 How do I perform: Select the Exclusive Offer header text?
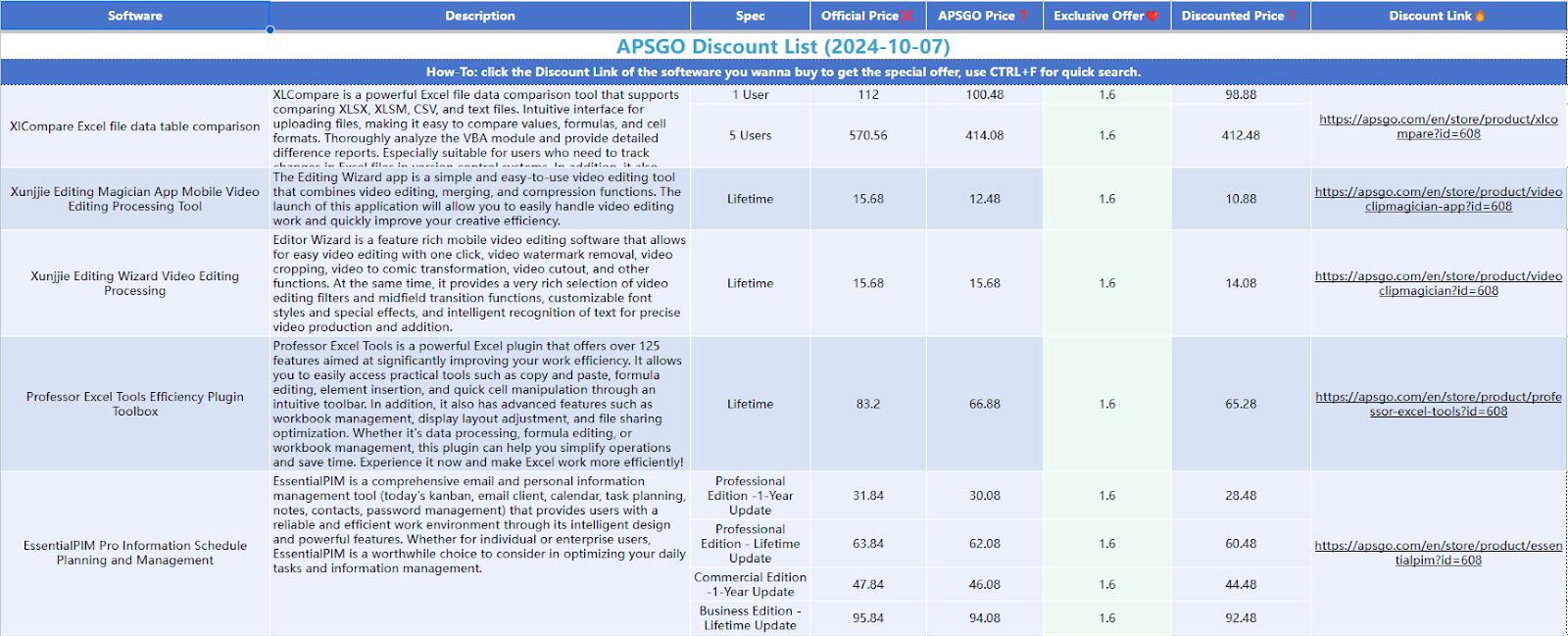[1099, 16]
